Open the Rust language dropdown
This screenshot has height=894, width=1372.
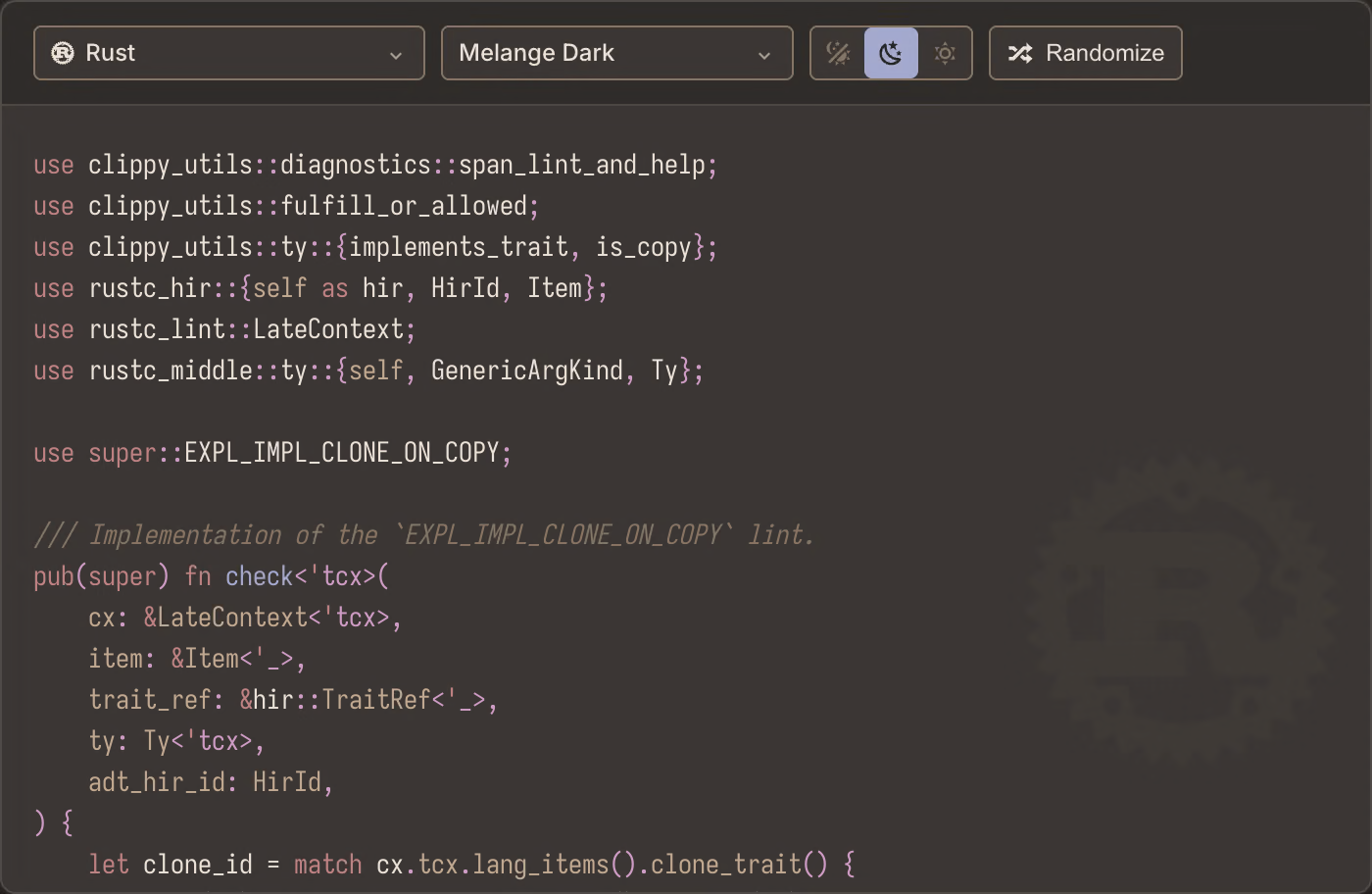pyautogui.click(x=229, y=53)
